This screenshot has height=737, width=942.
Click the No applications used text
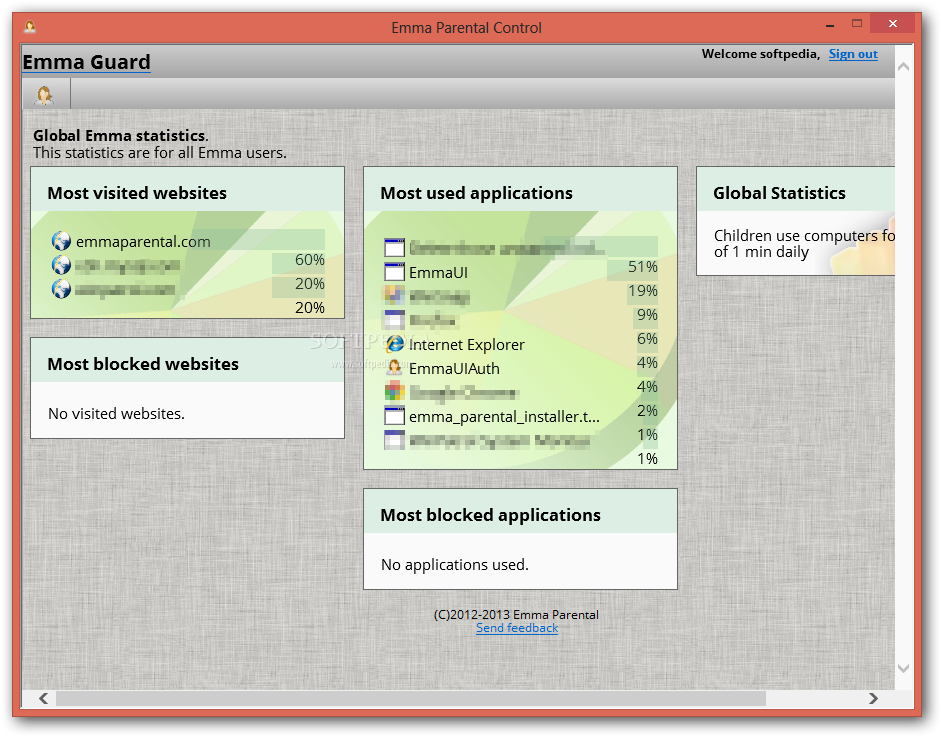[x=455, y=565]
